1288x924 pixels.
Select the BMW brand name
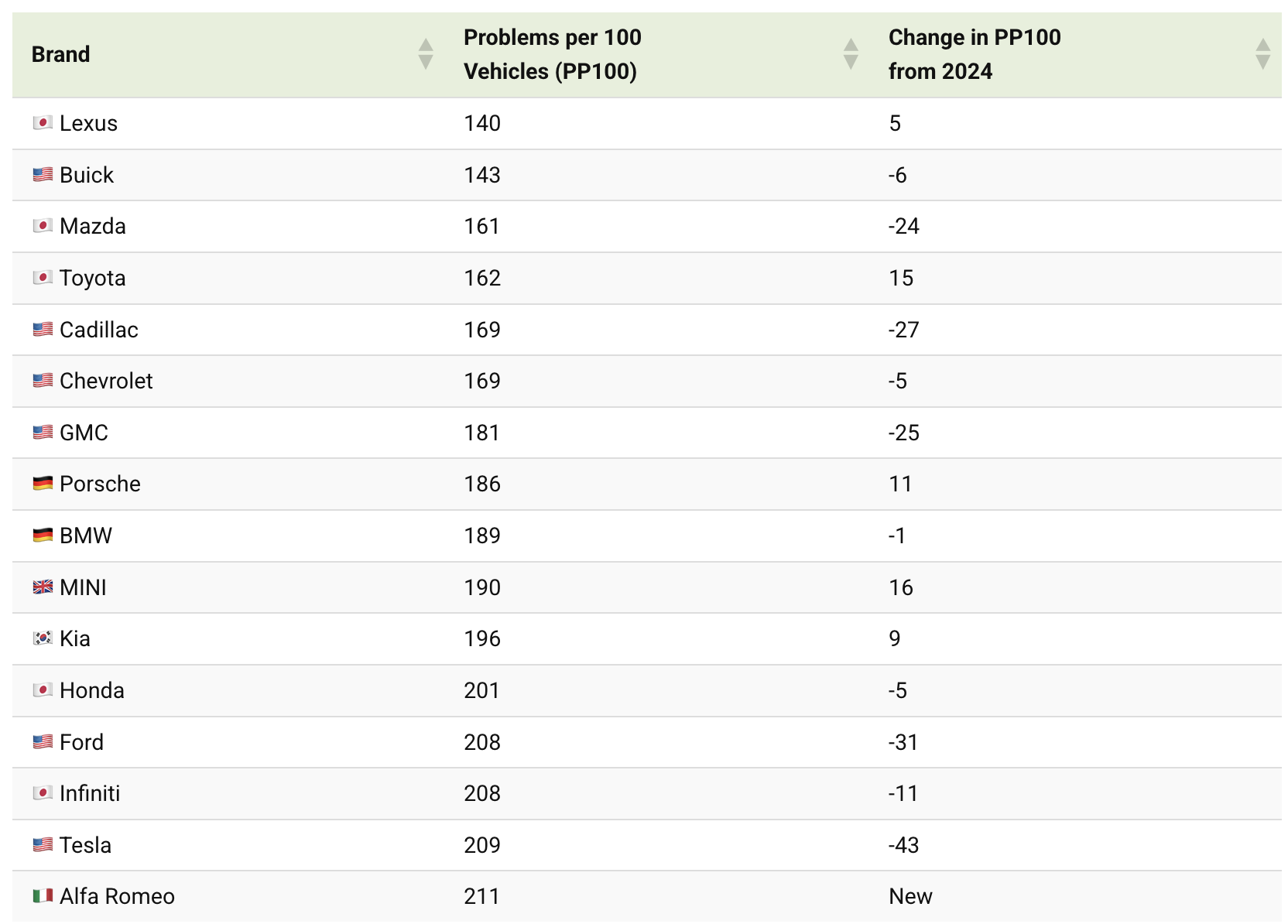[x=86, y=536]
